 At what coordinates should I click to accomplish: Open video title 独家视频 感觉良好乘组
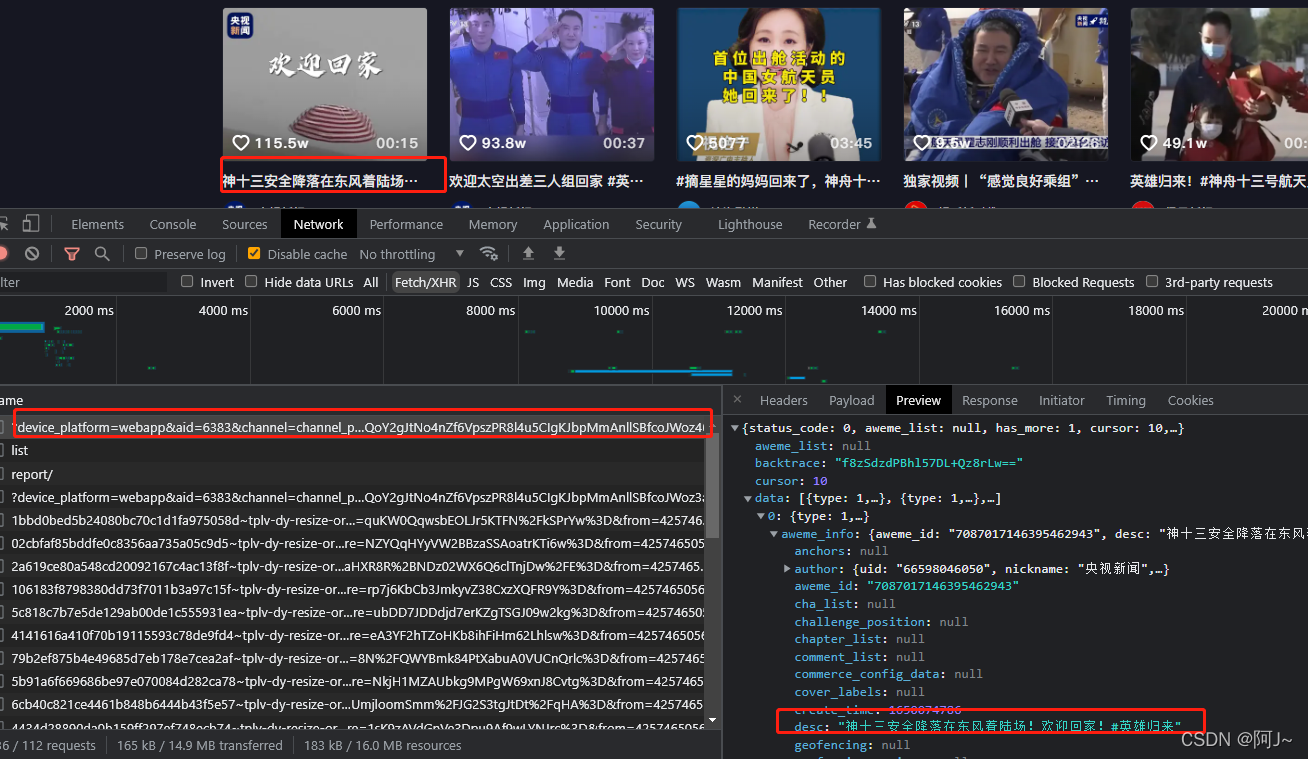(1001, 181)
